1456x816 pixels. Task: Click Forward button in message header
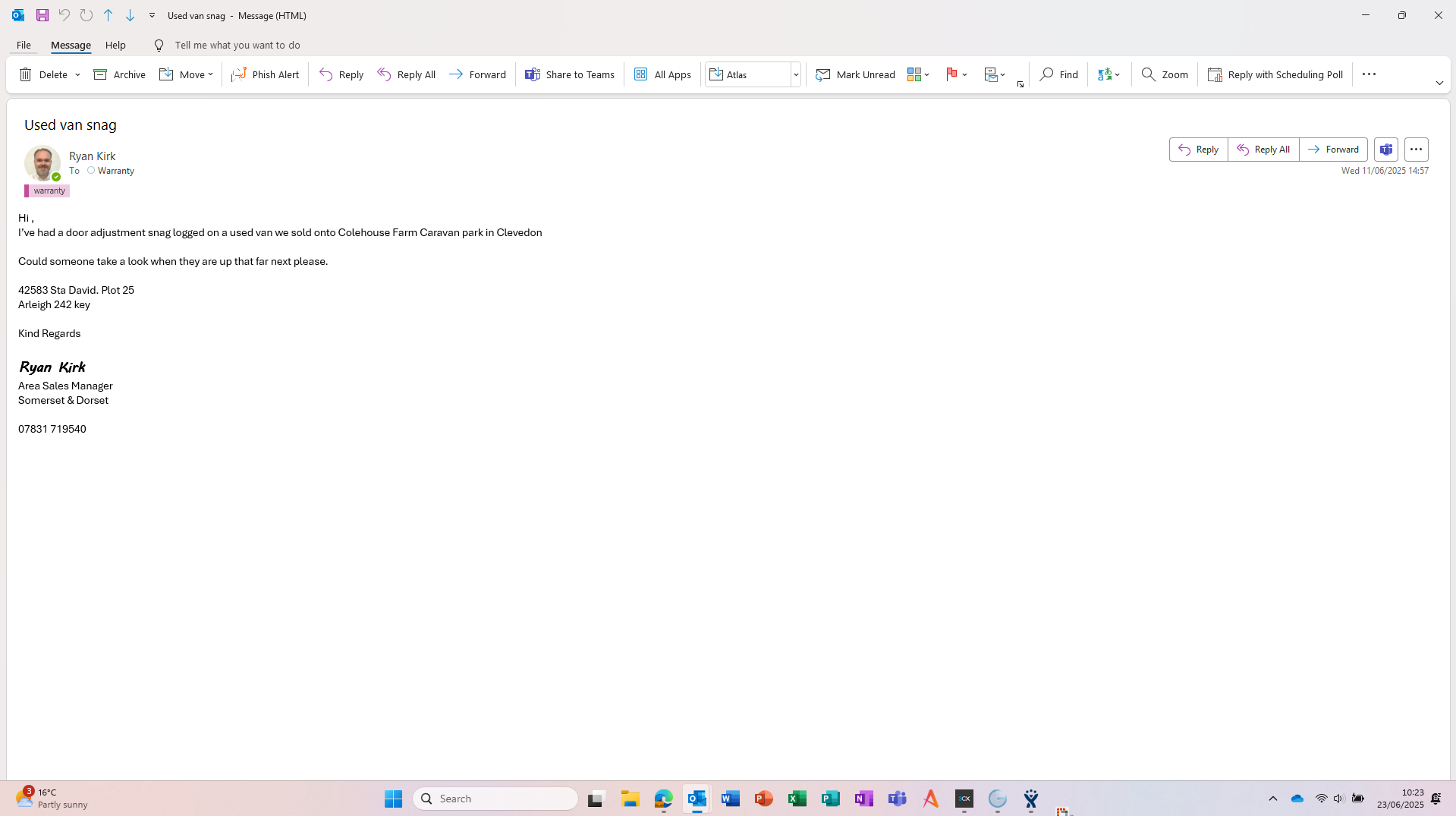[x=1333, y=150]
